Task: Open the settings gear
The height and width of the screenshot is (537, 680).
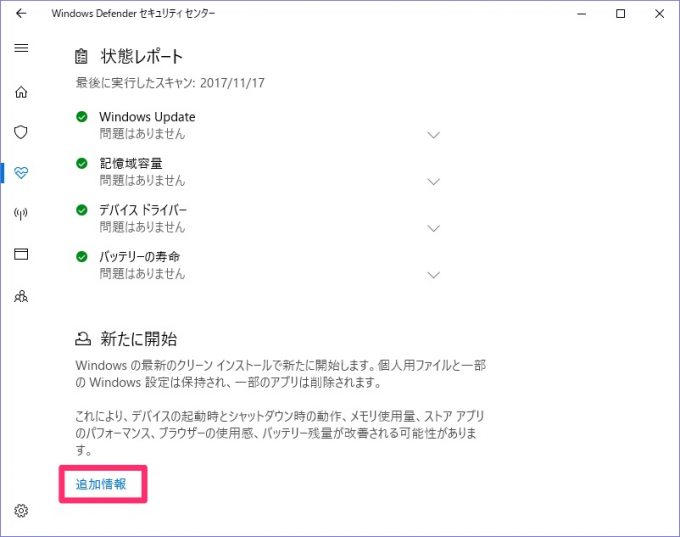Action: [21, 511]
